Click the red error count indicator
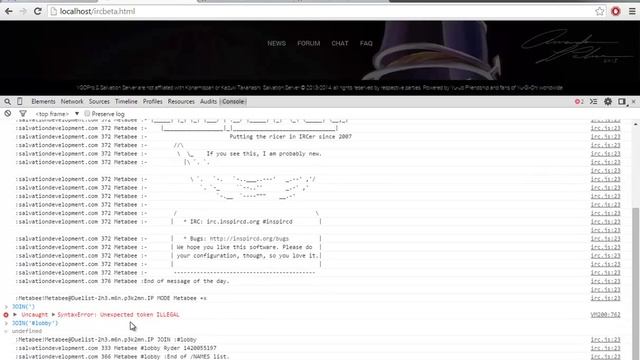 579,102
